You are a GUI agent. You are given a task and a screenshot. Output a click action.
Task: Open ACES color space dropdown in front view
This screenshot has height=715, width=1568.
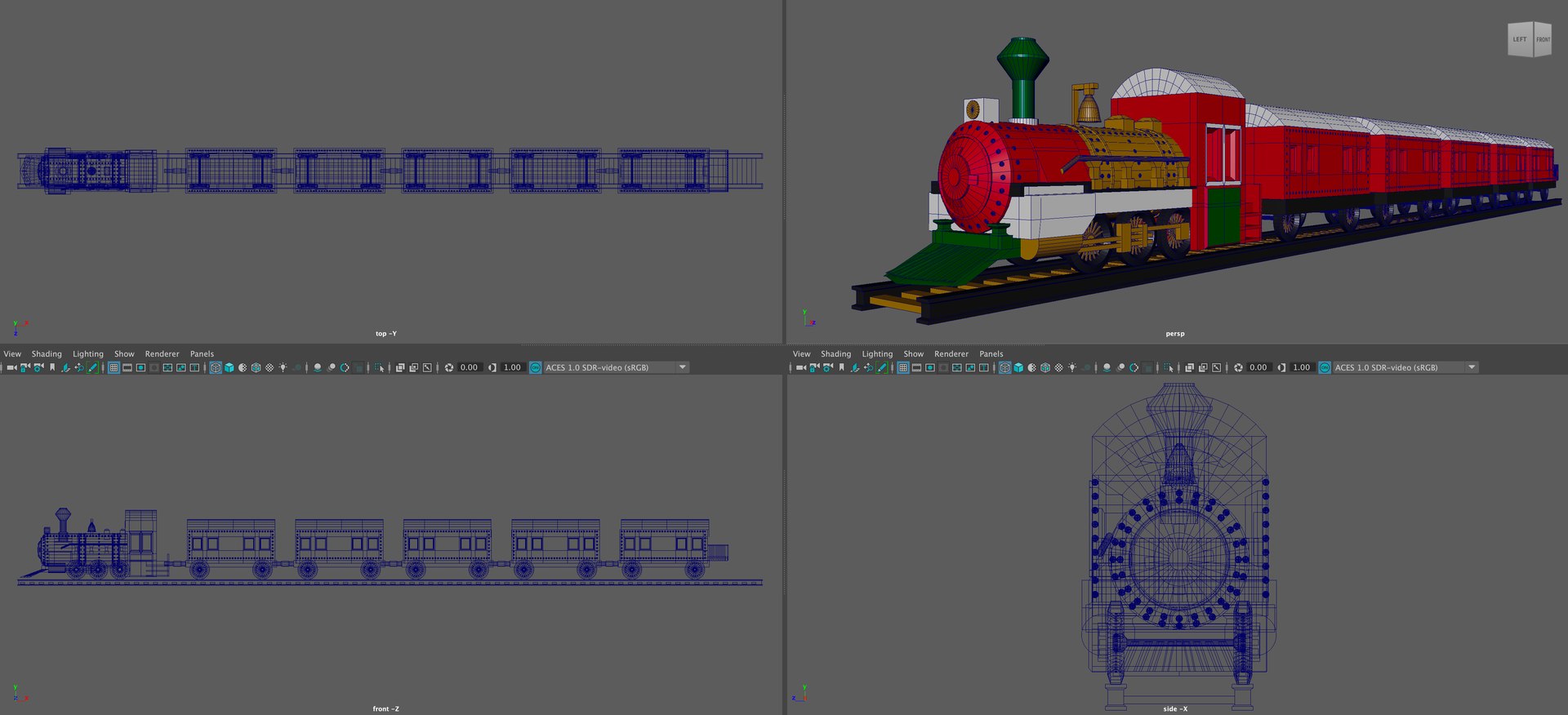click(x=617, y=367)
